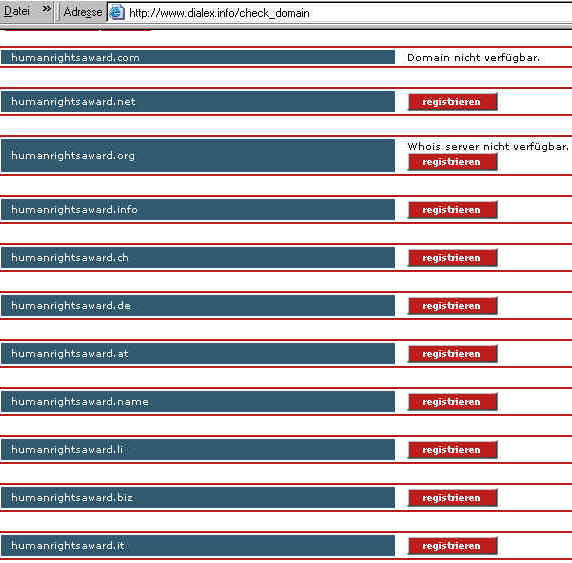Click the Internet Explorer page icon in address bar

[117, 13]
